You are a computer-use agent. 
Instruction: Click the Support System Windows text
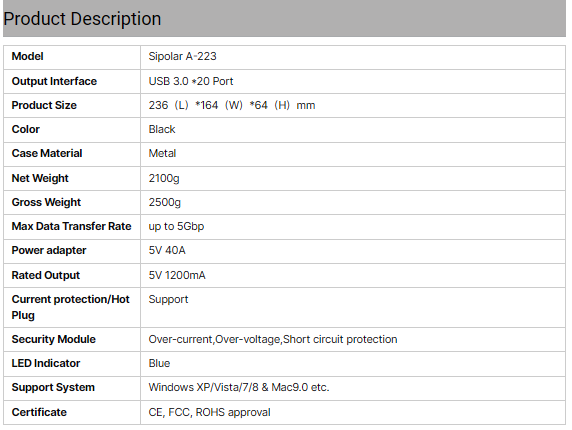pyautogui.click(x=239, y=387)
